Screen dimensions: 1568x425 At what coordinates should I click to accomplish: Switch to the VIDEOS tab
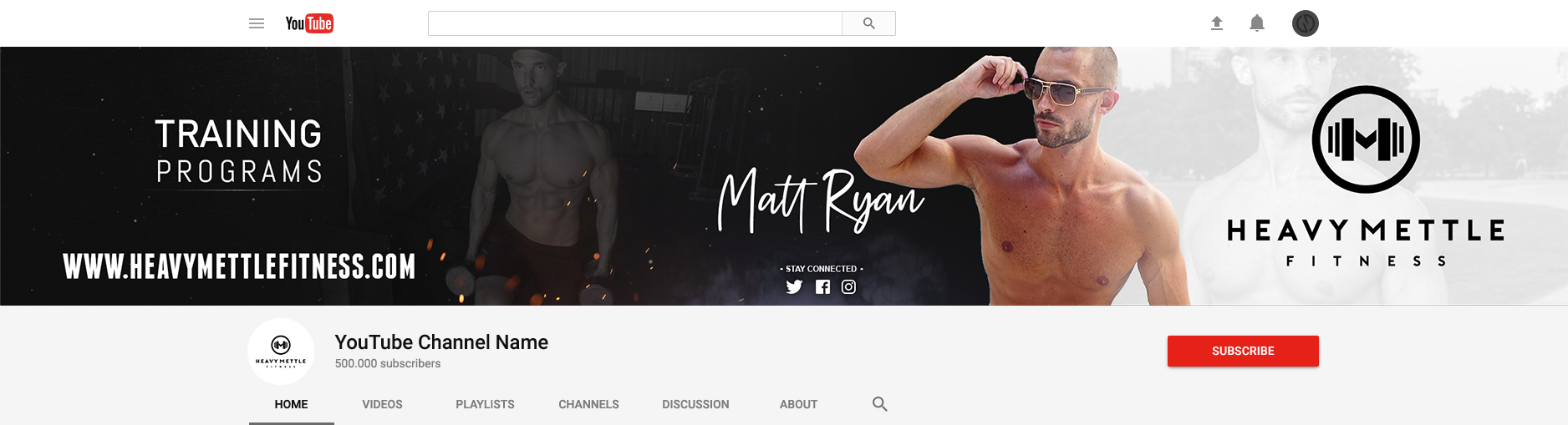coord(382,404)
